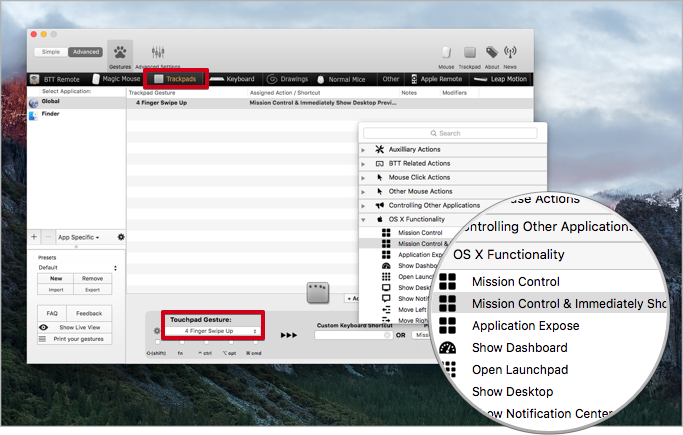
Task: Switch to BTT Remote tab
Action: [x=55, y=79]
